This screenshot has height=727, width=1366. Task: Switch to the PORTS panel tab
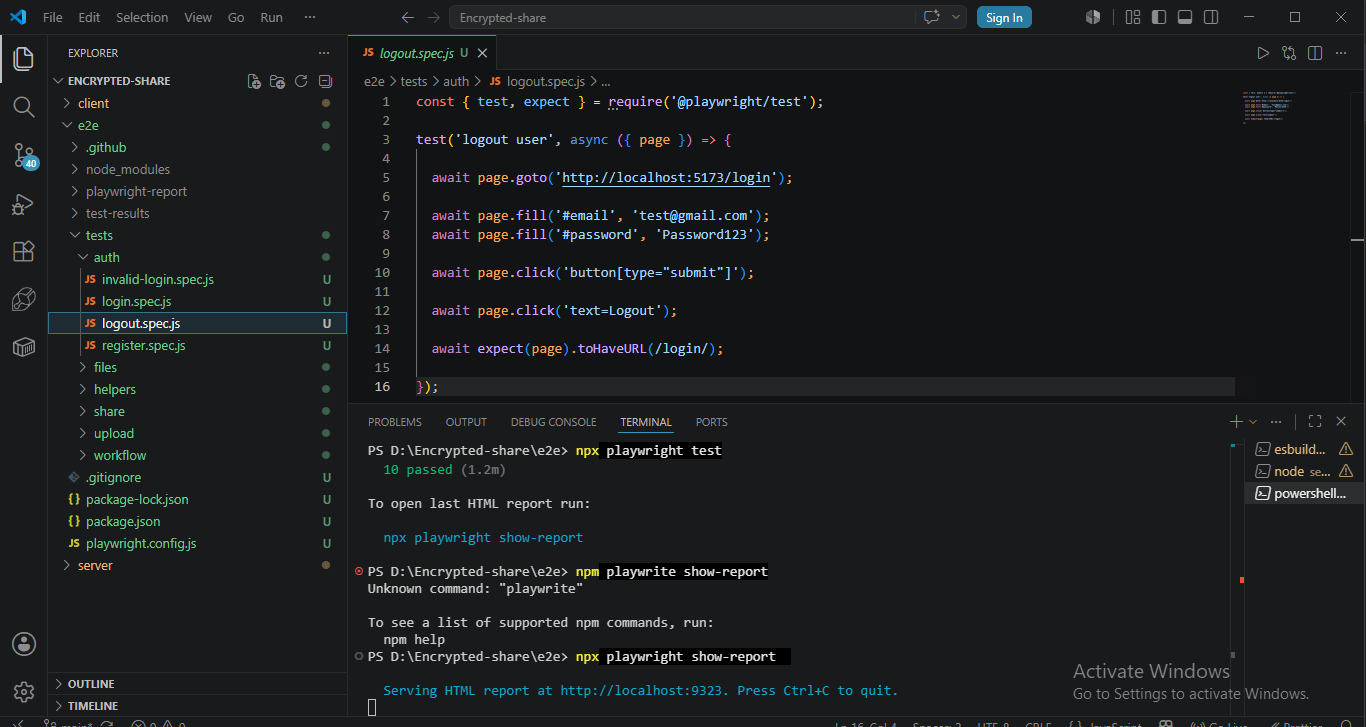712,422
